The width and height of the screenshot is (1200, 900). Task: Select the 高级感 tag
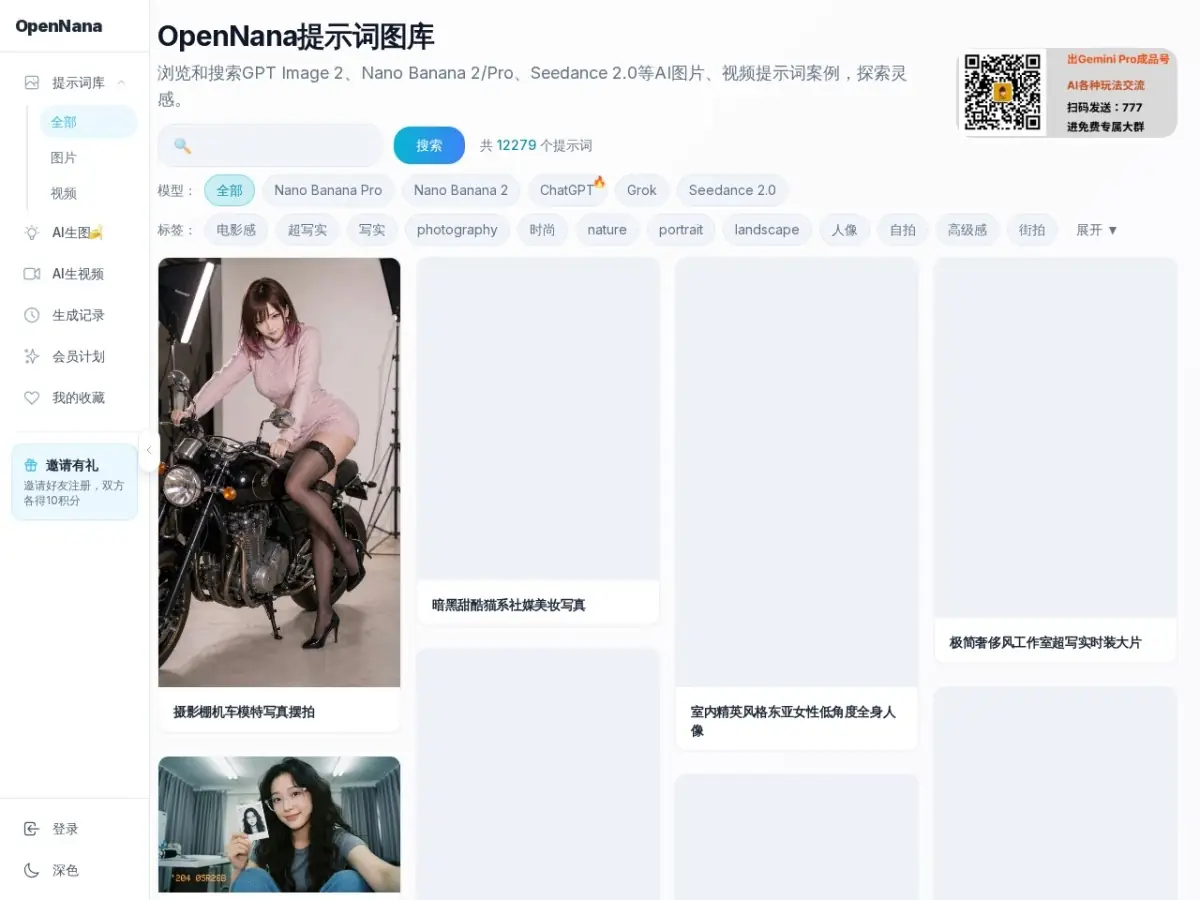tap(967, 230)
